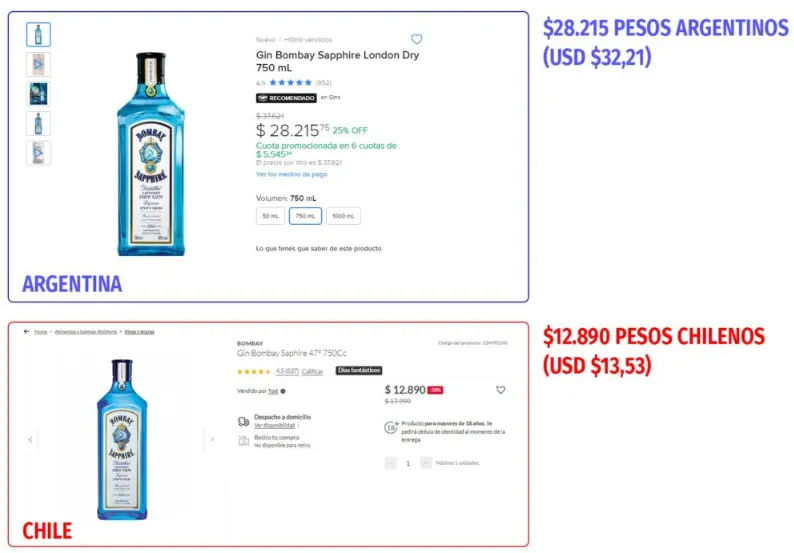Open the first bottle thumbnail in the gallery
This screenshot has width=794, height=553.
[x=38, y=34]
